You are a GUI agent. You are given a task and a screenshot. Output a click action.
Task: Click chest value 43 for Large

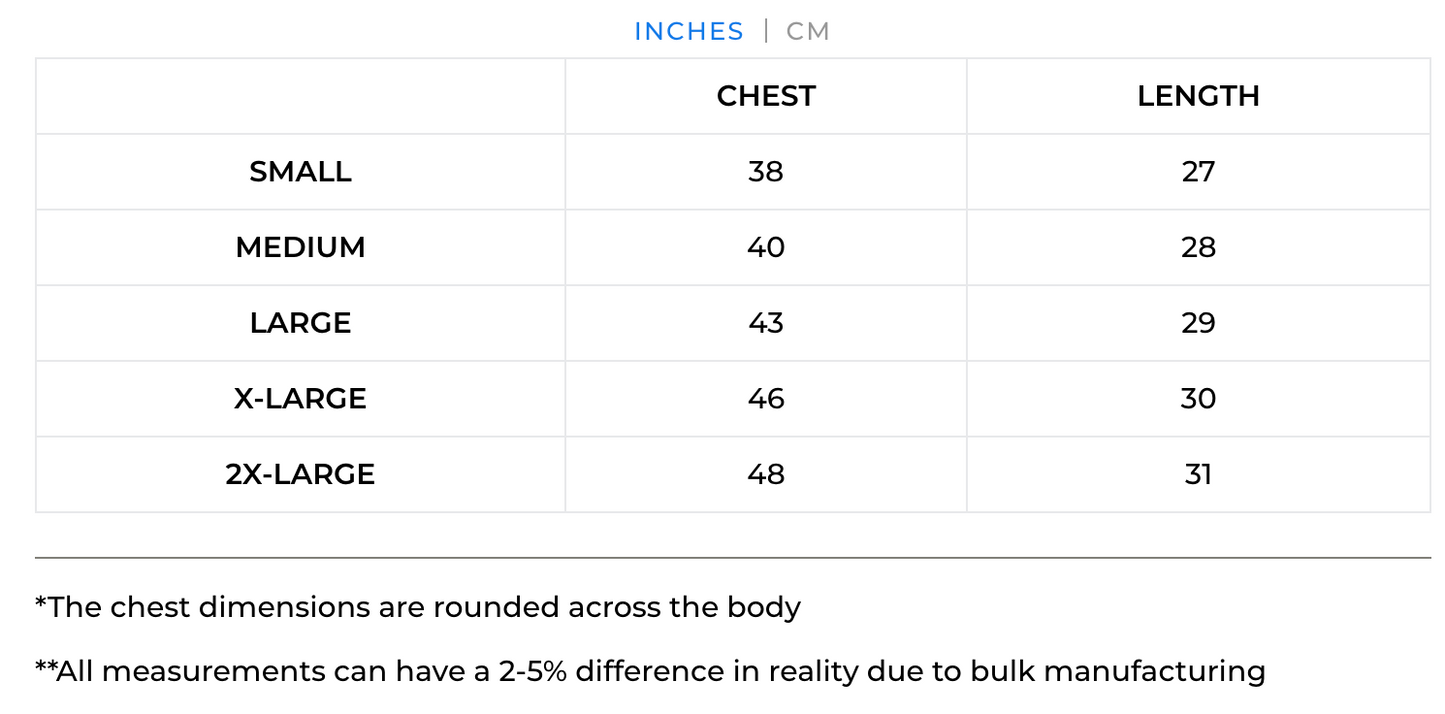[x=766, y=323]
